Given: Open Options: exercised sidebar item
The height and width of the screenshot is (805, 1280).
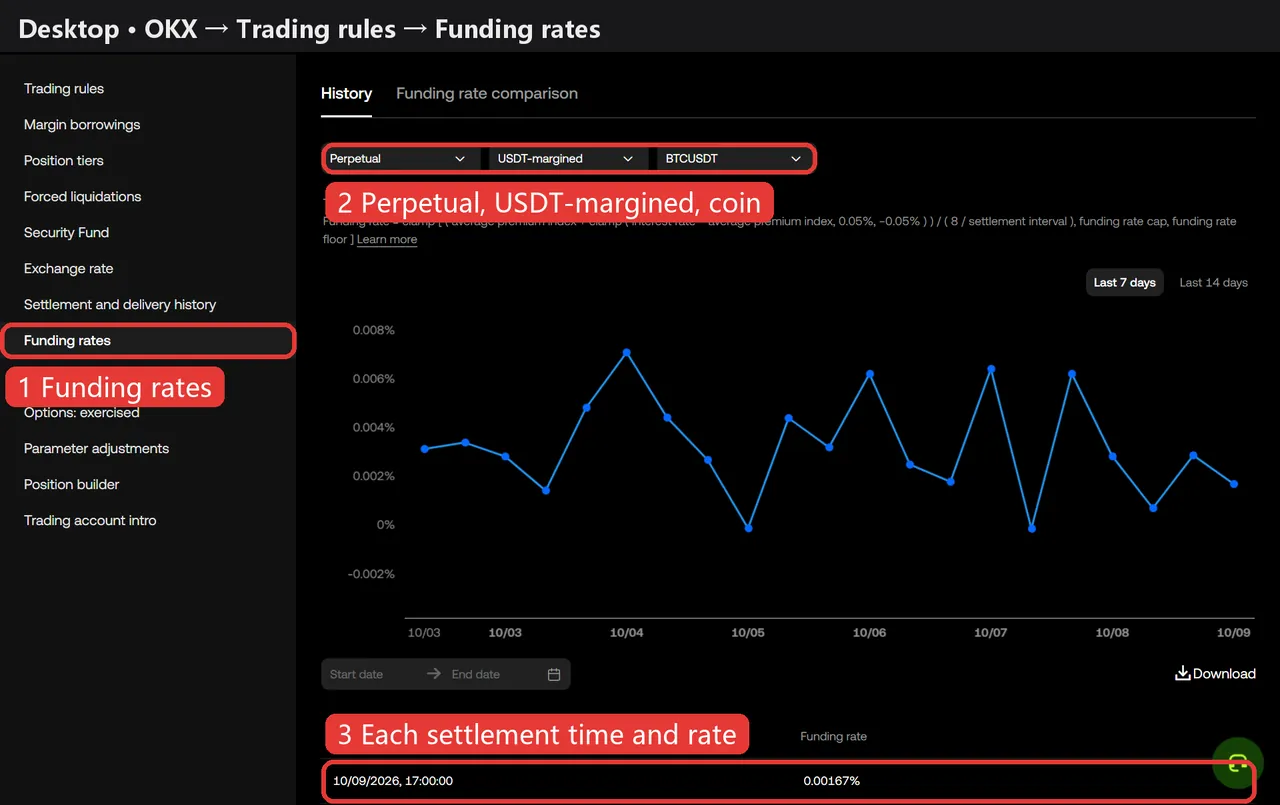Looking at the screenshot, I should coord(82,413).
